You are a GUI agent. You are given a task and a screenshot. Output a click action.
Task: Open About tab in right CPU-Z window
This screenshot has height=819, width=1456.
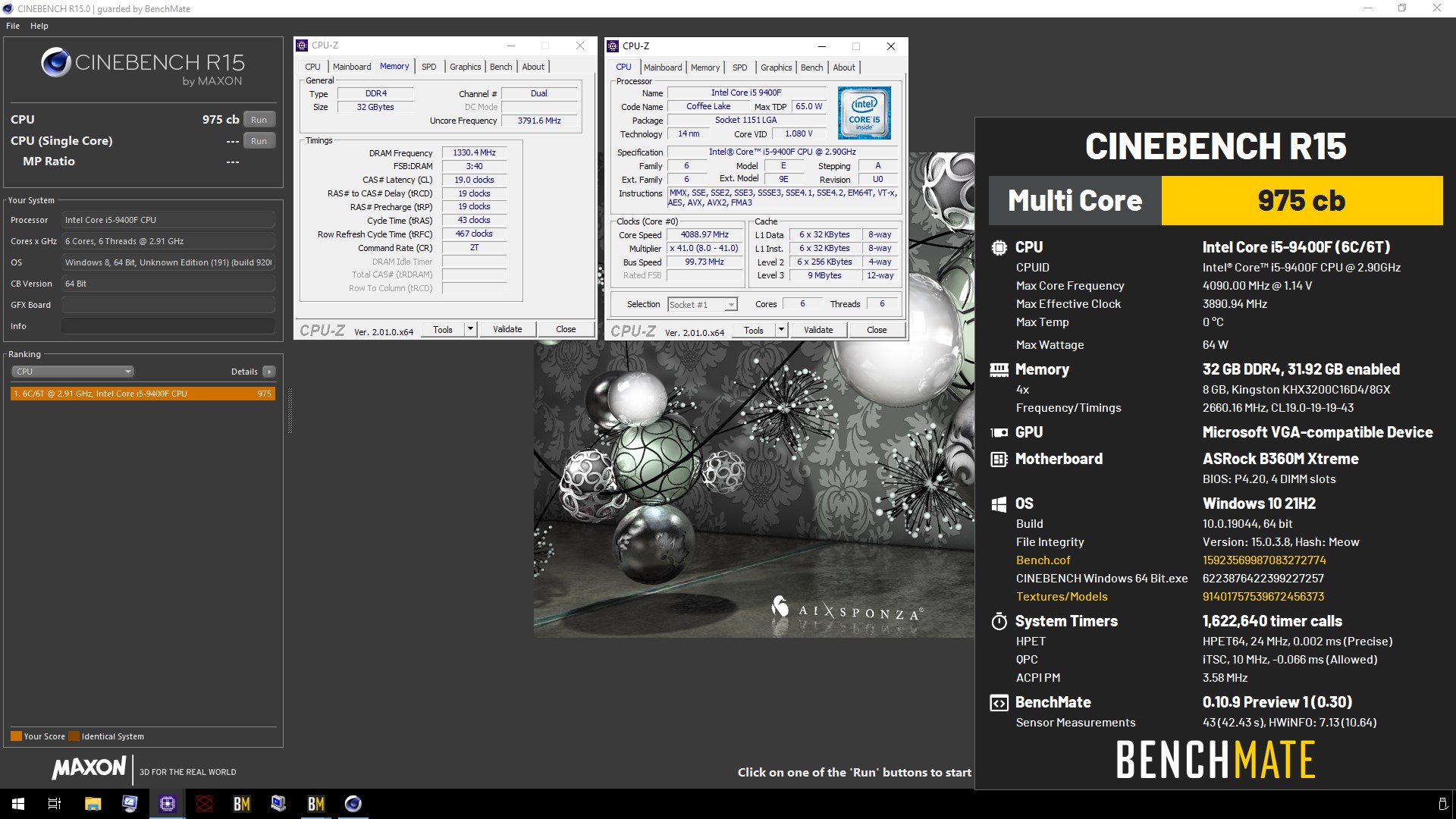click(844, 67)
